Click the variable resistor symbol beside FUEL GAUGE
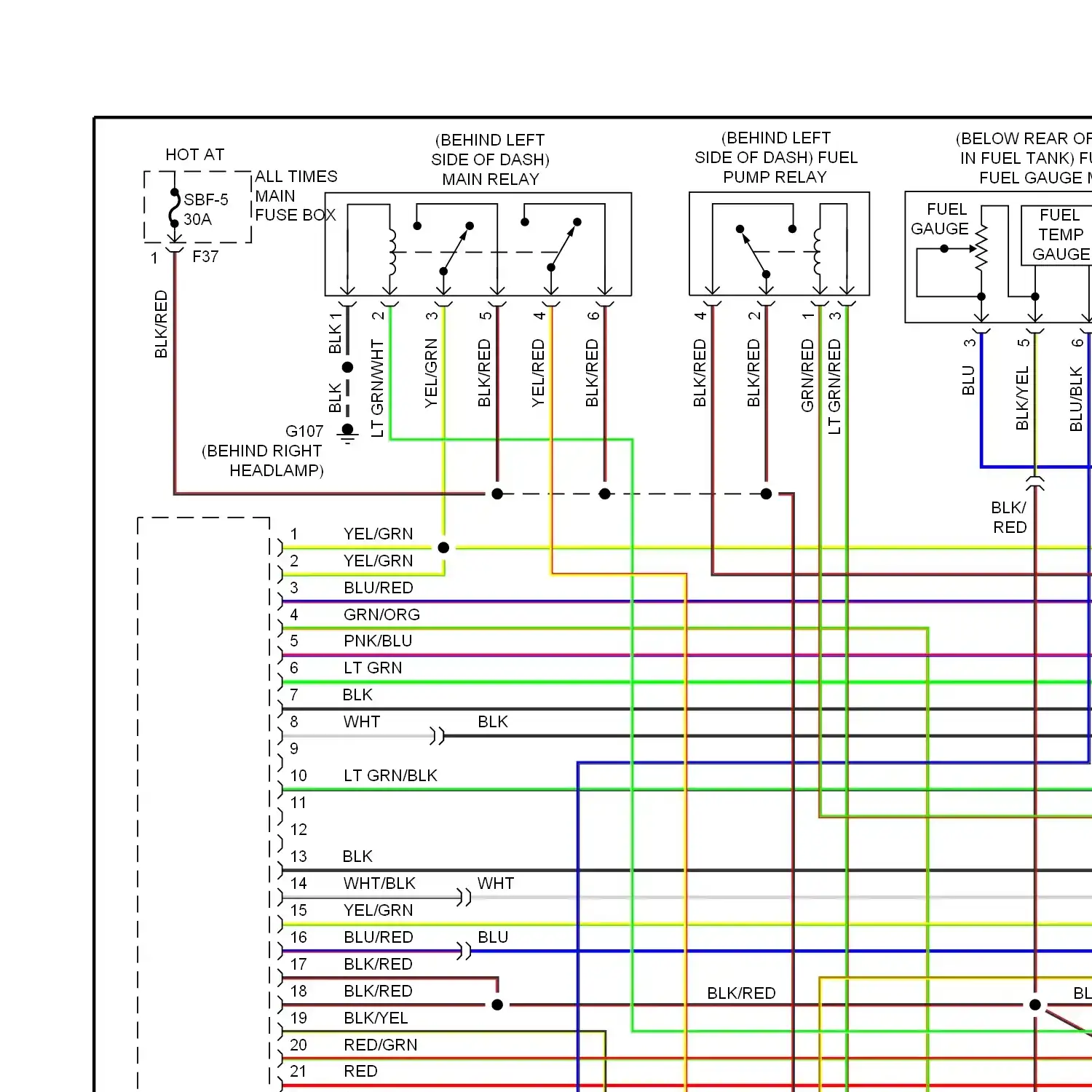Image resolution: width=1092 pixels, height=1092 pixels. point(981,248)
